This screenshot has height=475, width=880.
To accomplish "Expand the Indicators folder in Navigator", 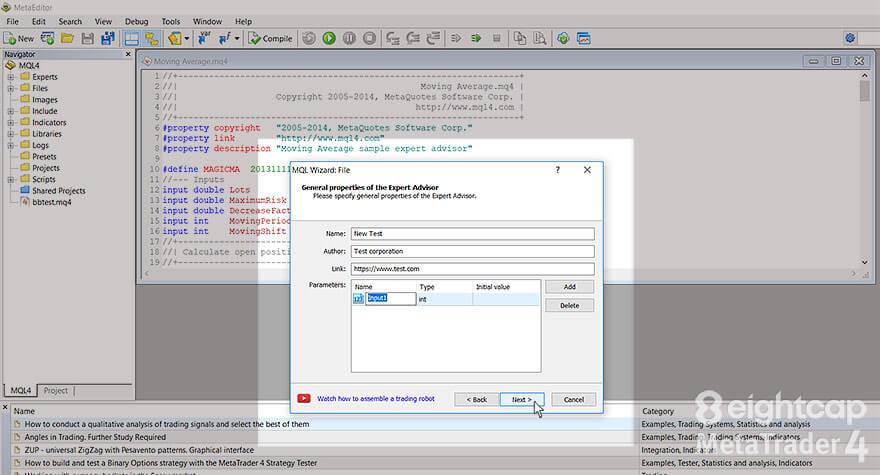I will click(11, 122).
